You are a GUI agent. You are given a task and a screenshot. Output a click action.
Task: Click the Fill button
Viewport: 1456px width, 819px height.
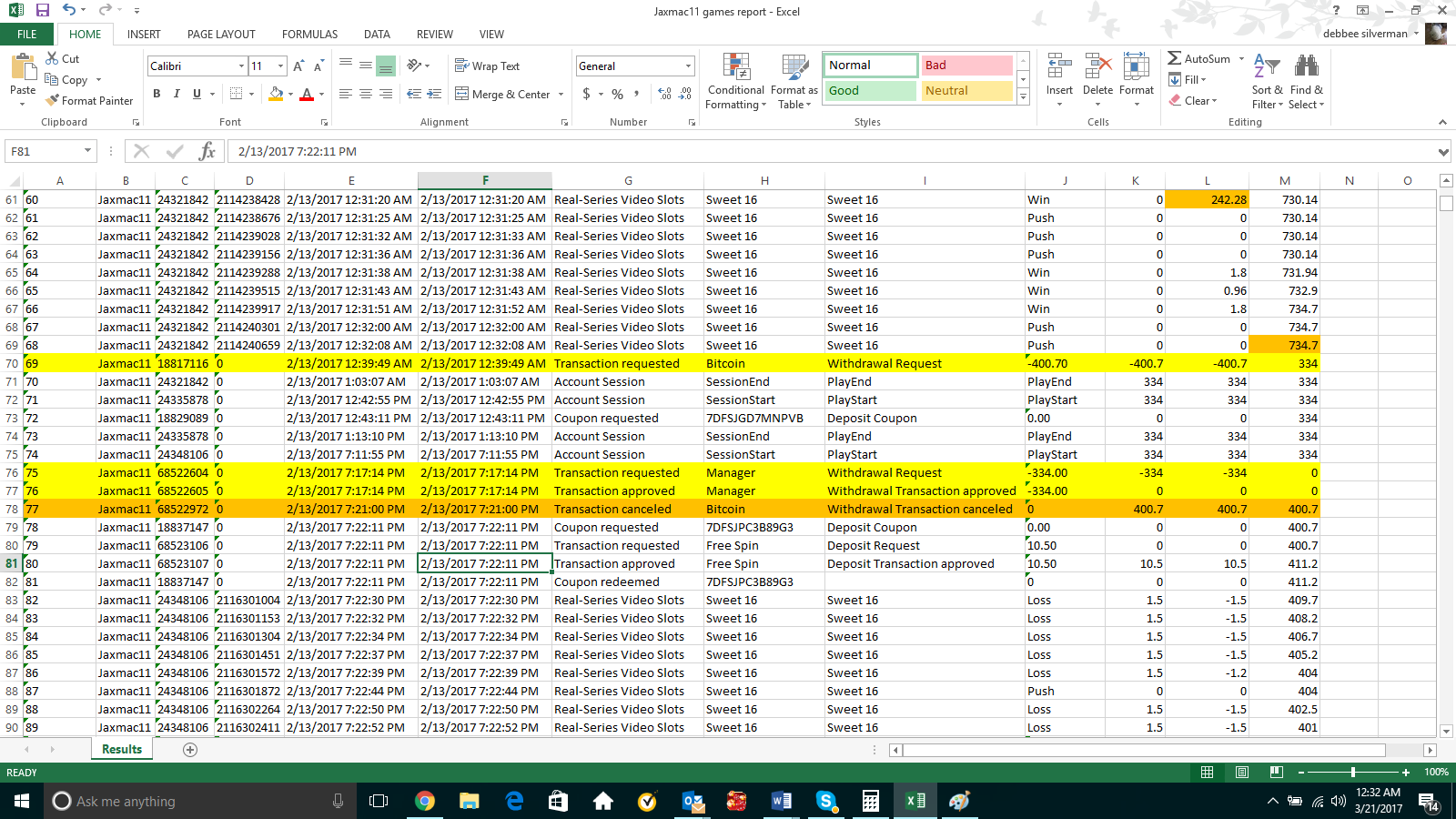(1188, 79)
